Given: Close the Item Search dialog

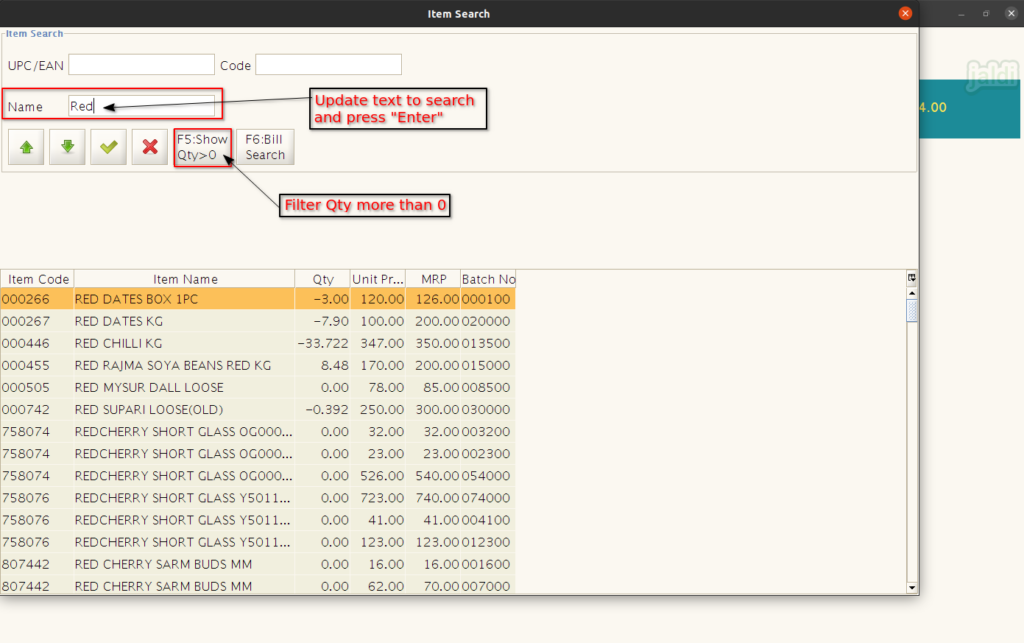Looking at the screenshot, I should 905,13.
